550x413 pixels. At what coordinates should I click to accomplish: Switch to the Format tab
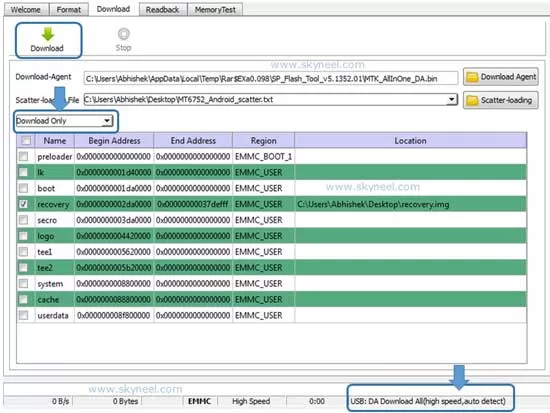(69, 9)
